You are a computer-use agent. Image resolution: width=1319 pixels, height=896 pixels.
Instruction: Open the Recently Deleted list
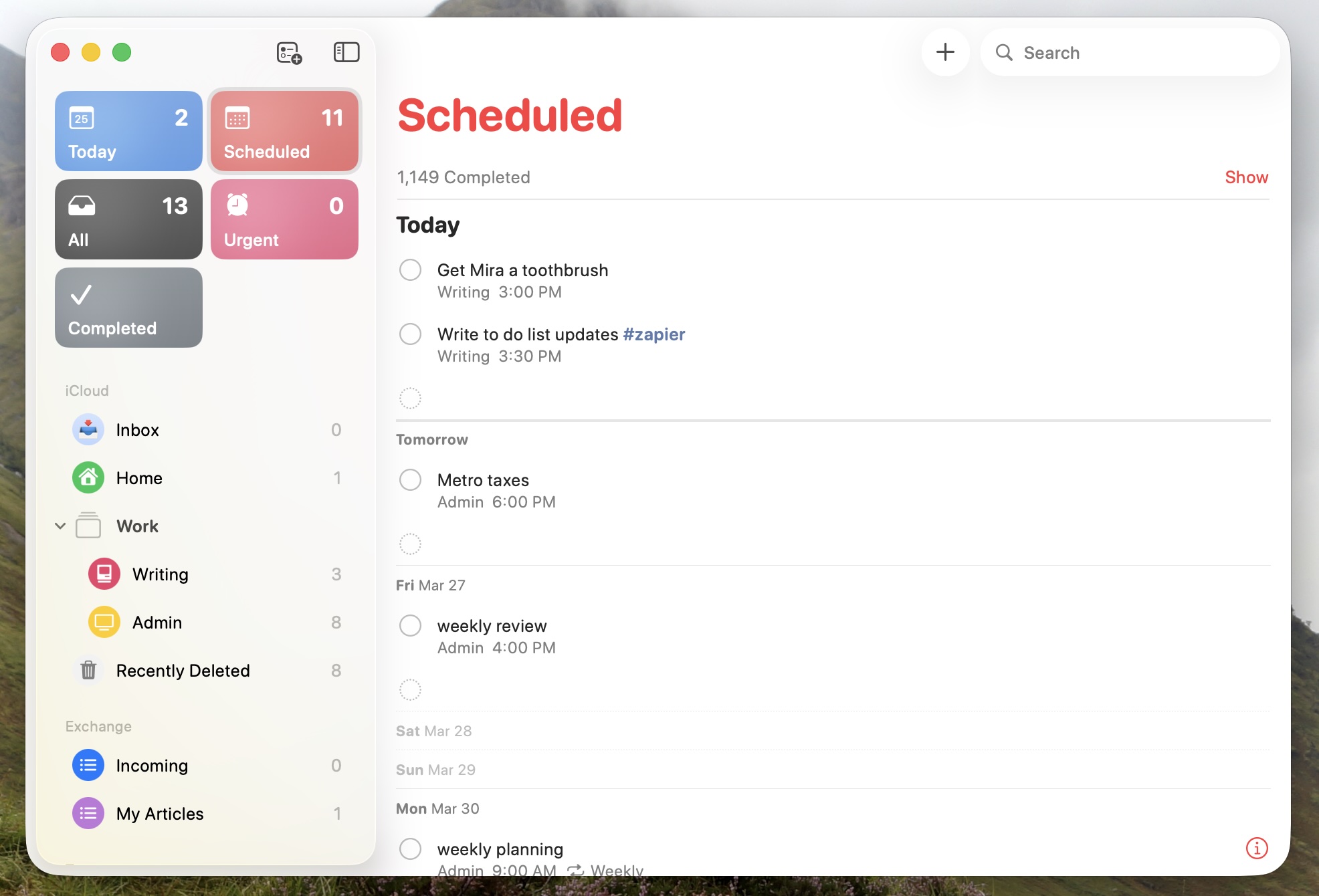coord(183,670)
